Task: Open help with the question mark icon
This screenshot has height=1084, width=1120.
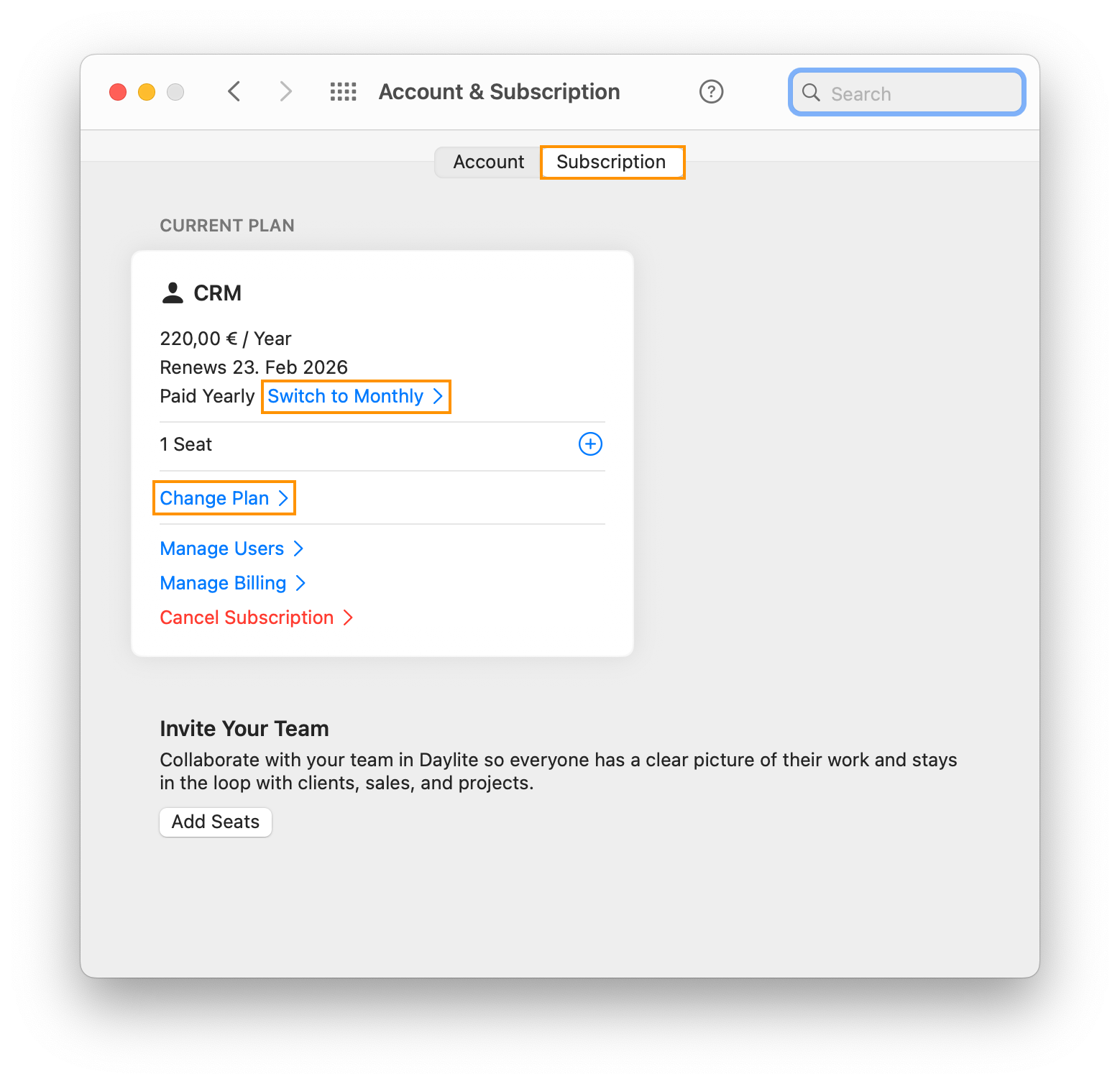Action: [x=711, y=92]
